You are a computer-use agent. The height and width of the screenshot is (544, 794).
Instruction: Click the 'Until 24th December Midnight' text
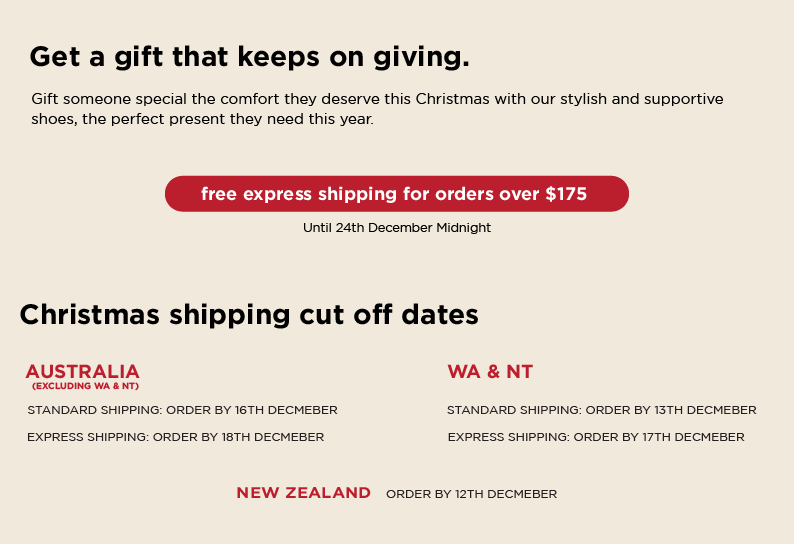[396, 228]
